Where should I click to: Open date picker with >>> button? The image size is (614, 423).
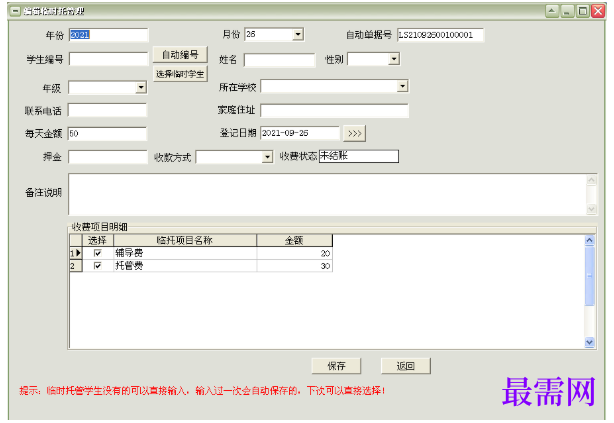click(x=354, y=134)
